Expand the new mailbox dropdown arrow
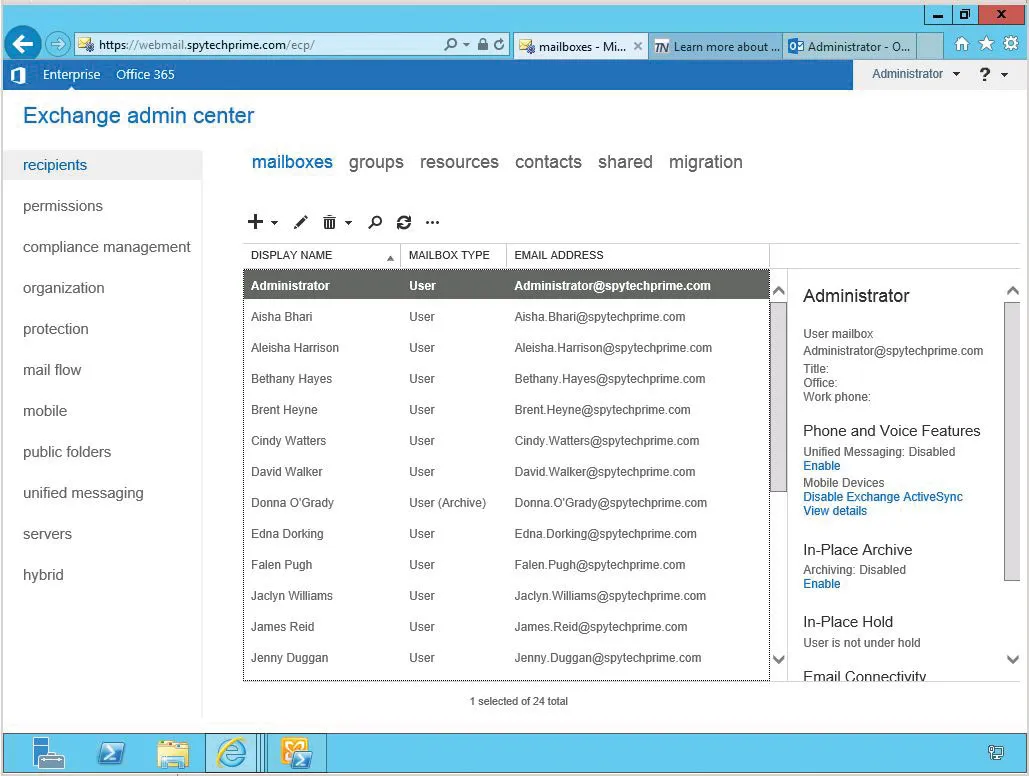This screenshot has width=1029, height=776. pos(274,223)
